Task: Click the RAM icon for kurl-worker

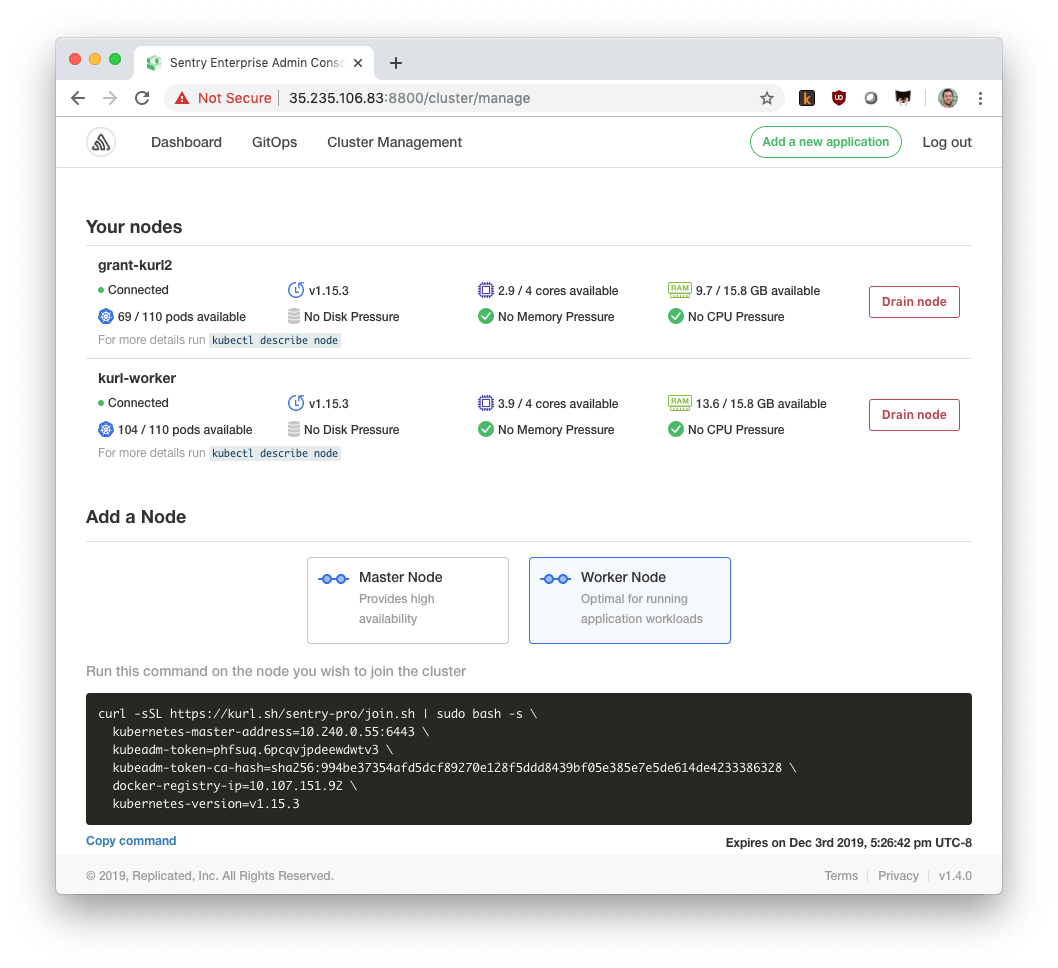Action: (x=679, y=403)
